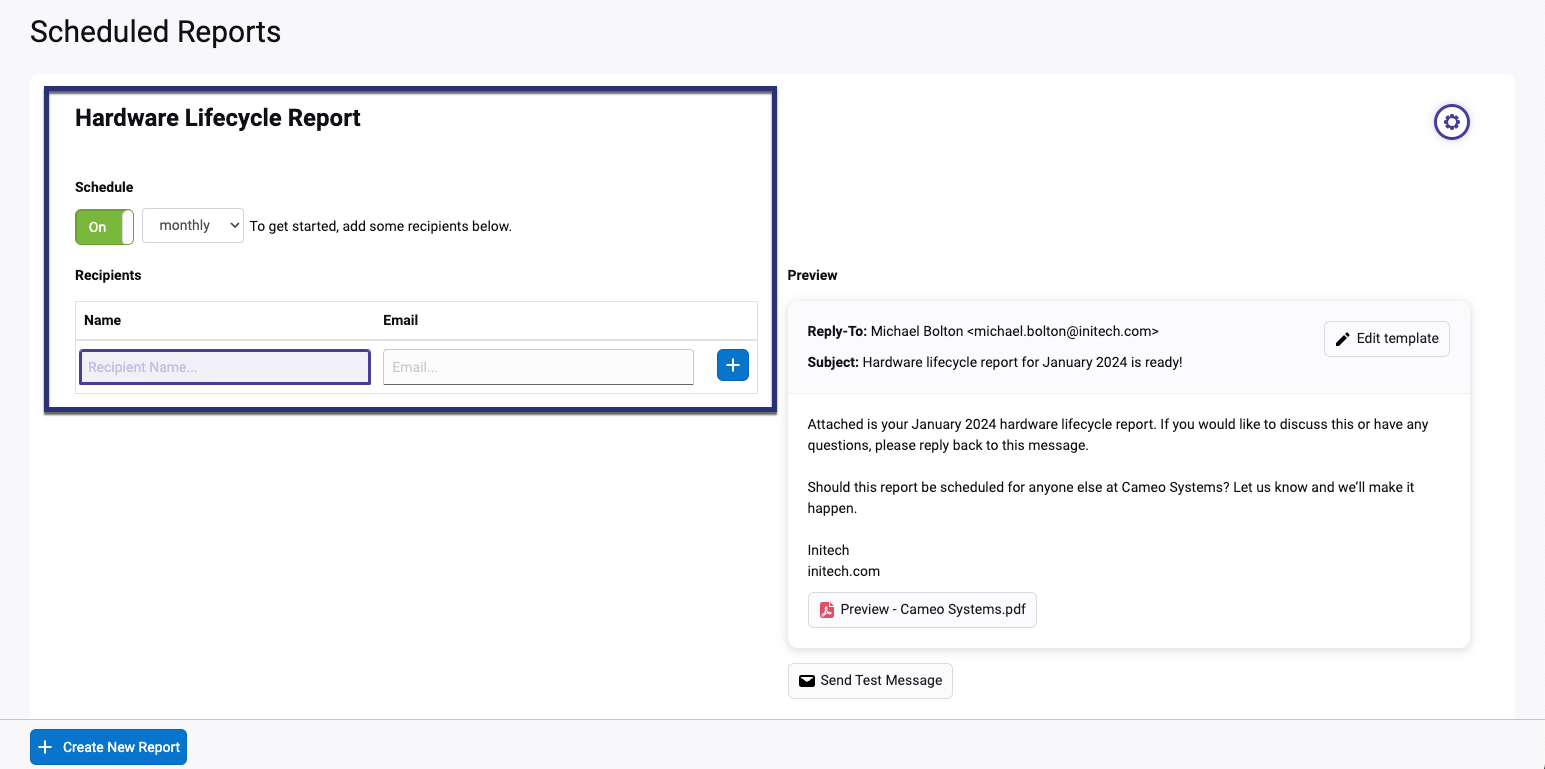Image resolution: width=1545 pixels, height=769 pixels.
Task: Toggle the Schedule On switch
Action: (x=104, y=227)
